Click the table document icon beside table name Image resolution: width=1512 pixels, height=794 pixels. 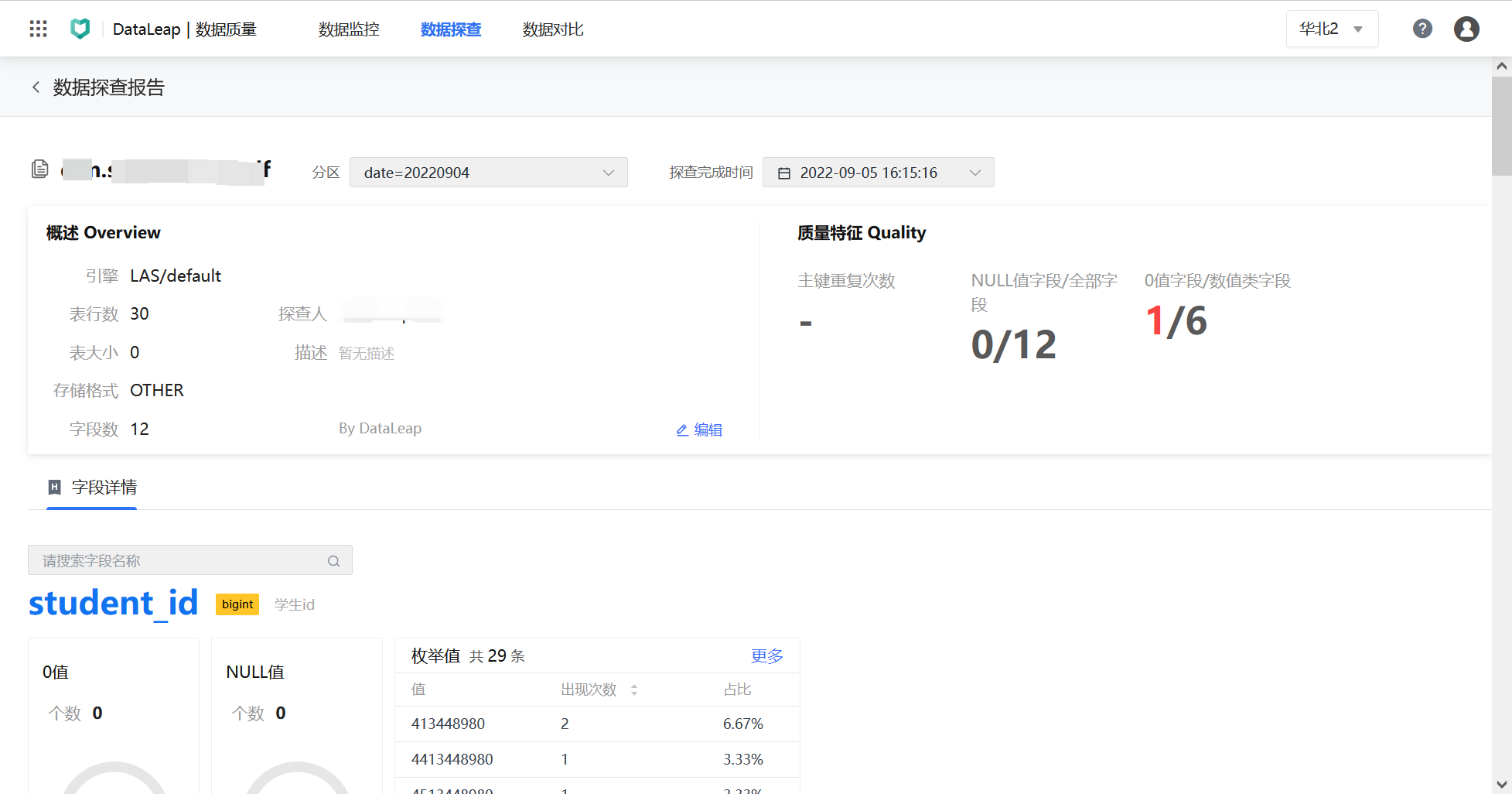(x=40, y=169)
